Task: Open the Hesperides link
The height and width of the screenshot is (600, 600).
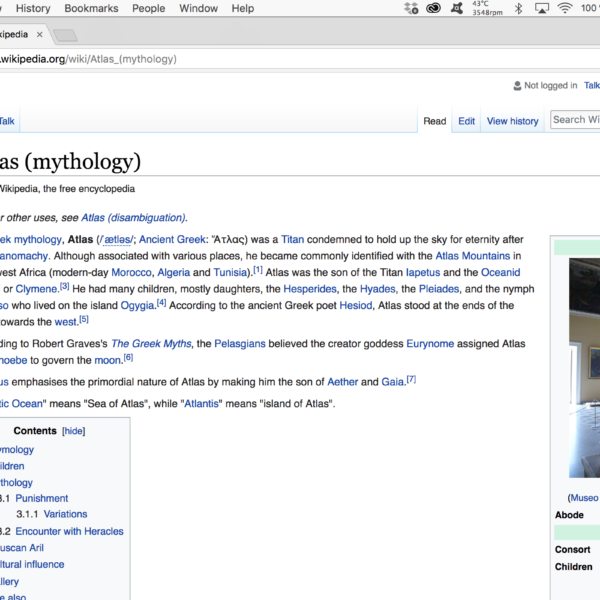Action: (x=310, y=289)
